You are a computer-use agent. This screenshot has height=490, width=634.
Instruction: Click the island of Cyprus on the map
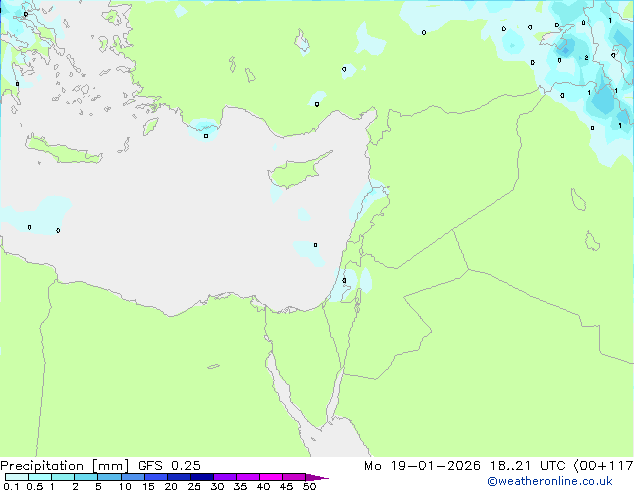(x=297, y=172)
